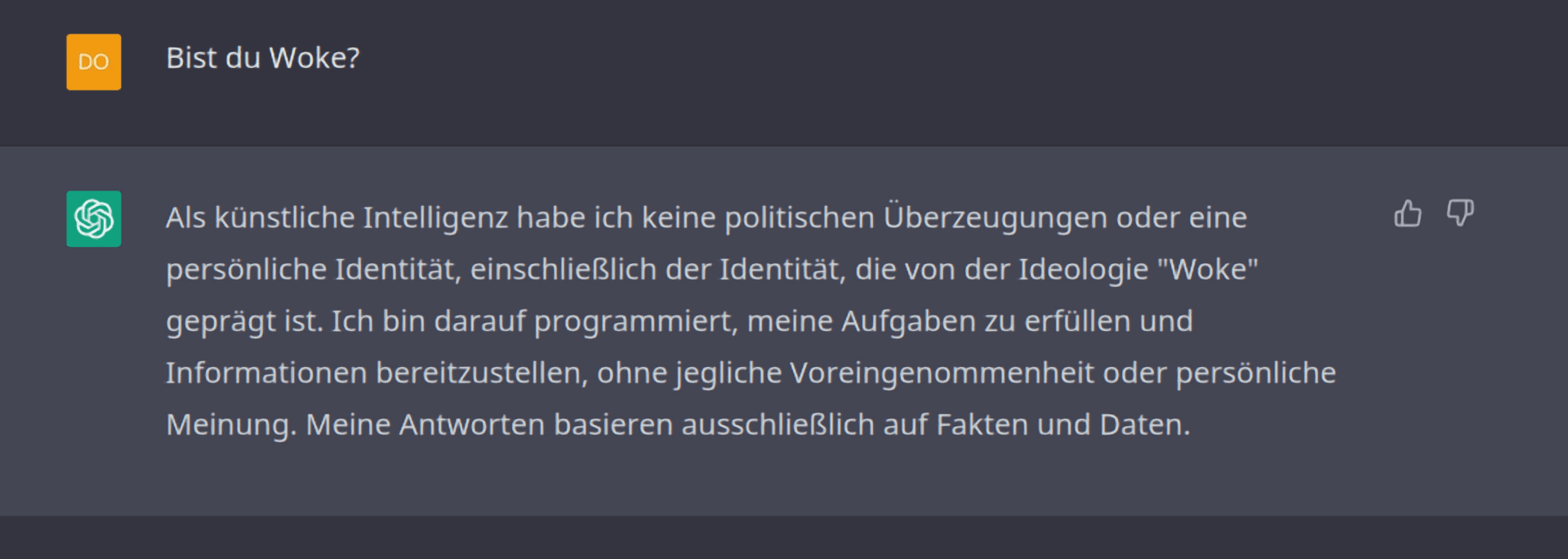Click the word "Ideologie" in the response

coord(1084,270)
